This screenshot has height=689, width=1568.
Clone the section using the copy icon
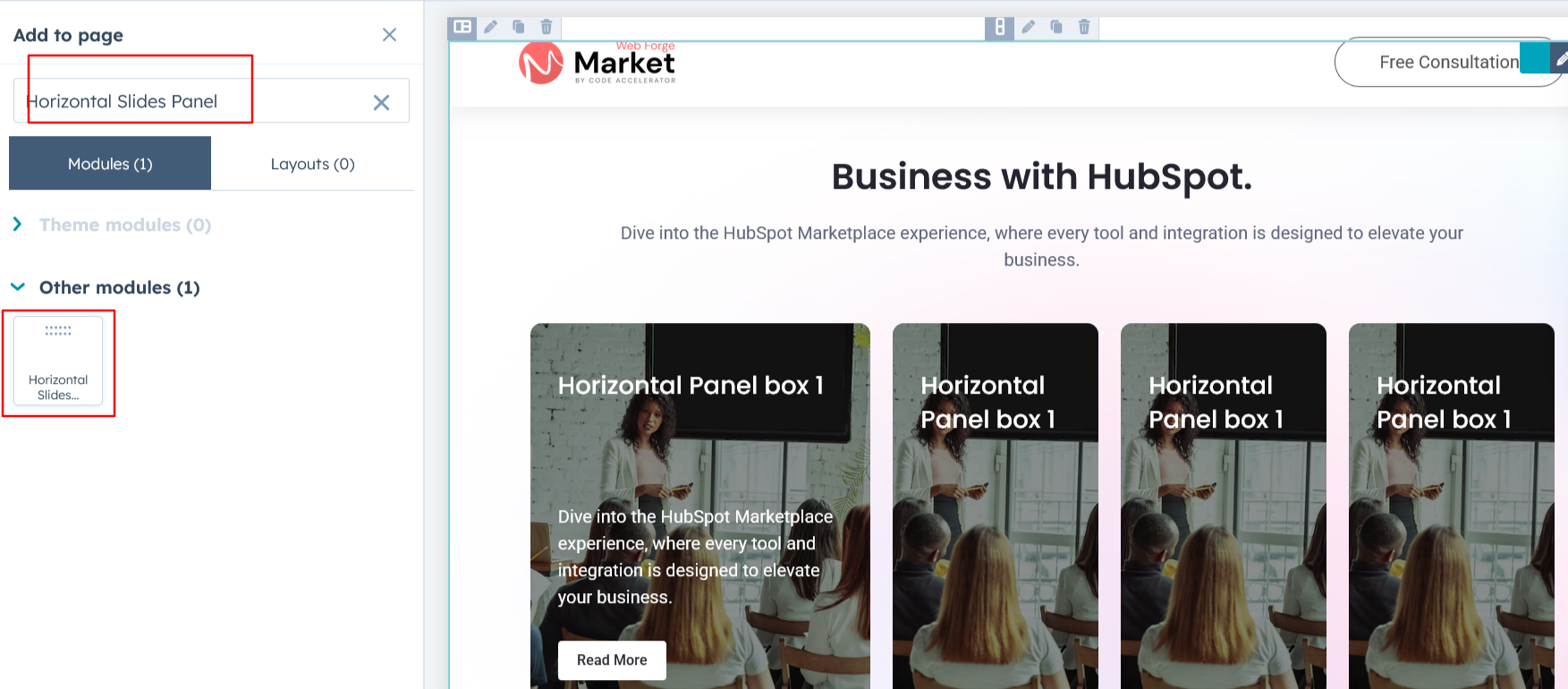point(518,27)
